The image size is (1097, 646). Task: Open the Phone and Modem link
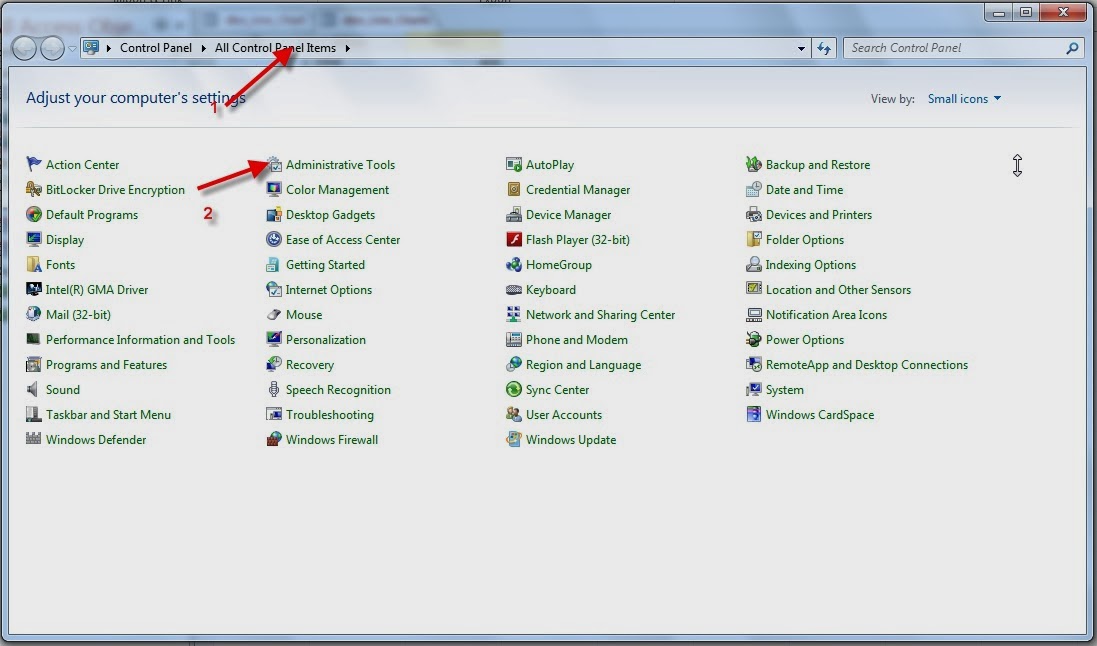576,339
